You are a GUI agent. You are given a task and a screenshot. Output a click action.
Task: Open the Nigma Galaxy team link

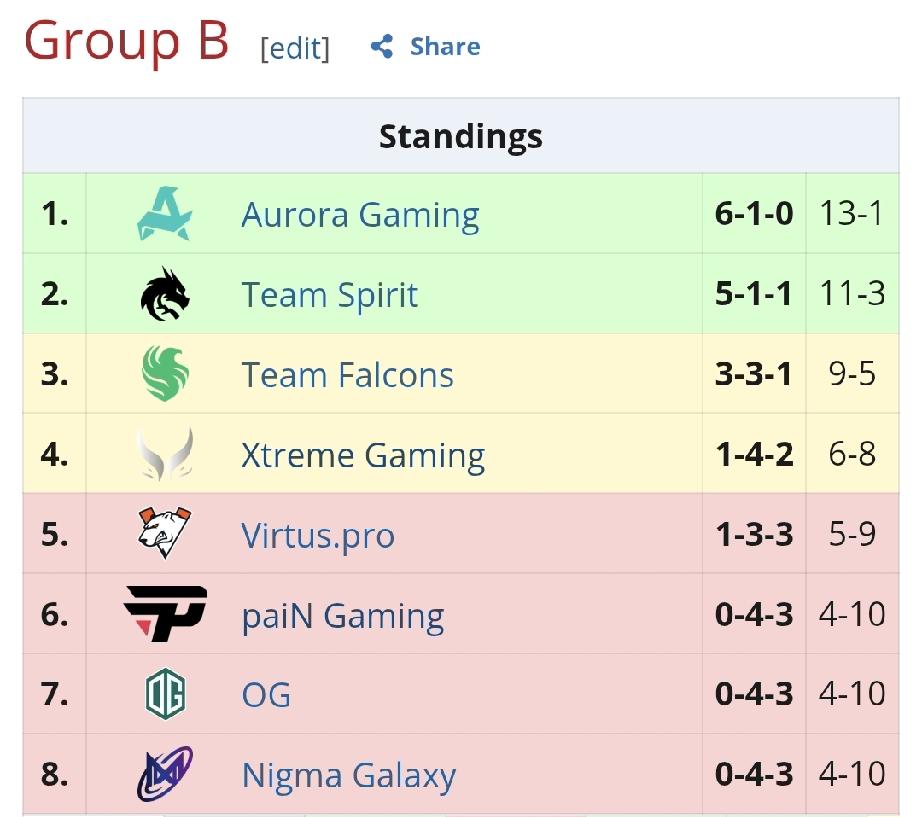pyautogui.click(x=348, y=775)
